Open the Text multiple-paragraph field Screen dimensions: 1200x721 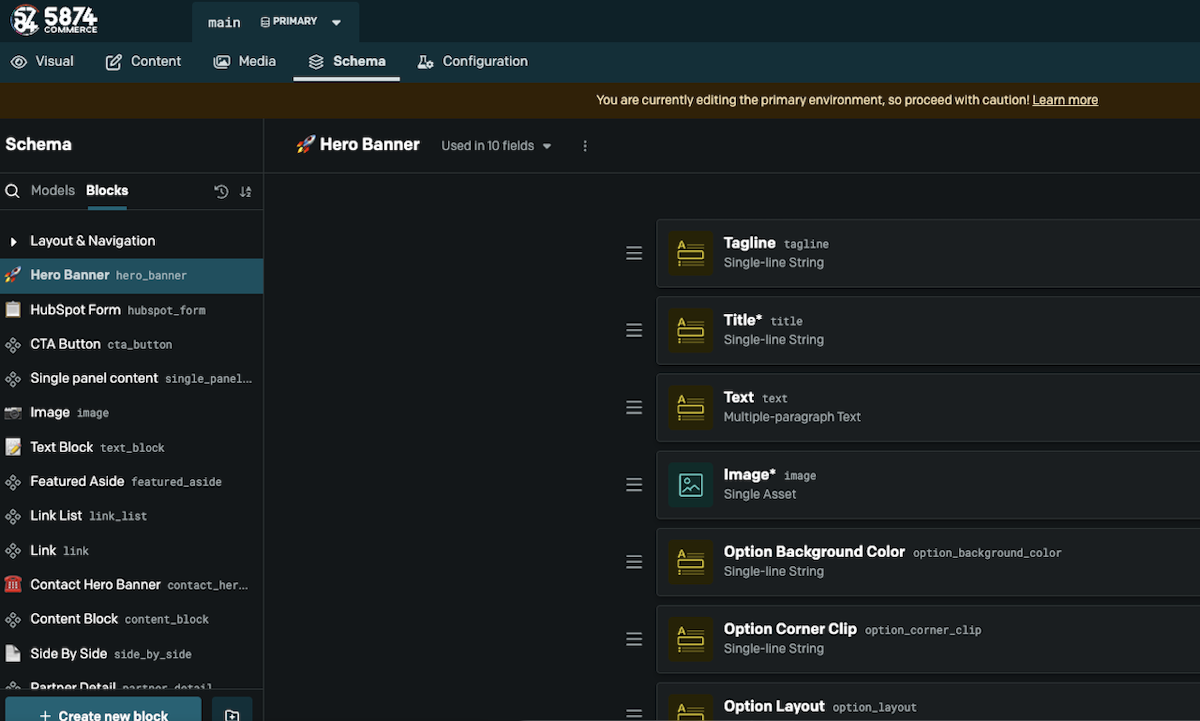(928, 408)
